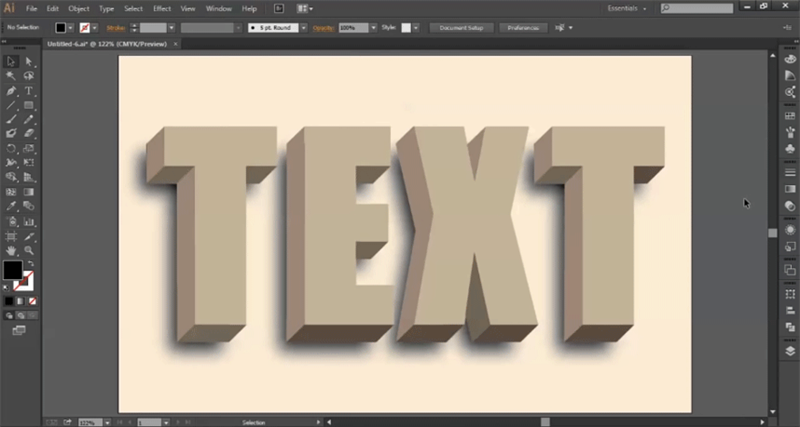Switch to Gradient paint mode
The height and width of the screenshot is (427, 800).
click(20, 301)
